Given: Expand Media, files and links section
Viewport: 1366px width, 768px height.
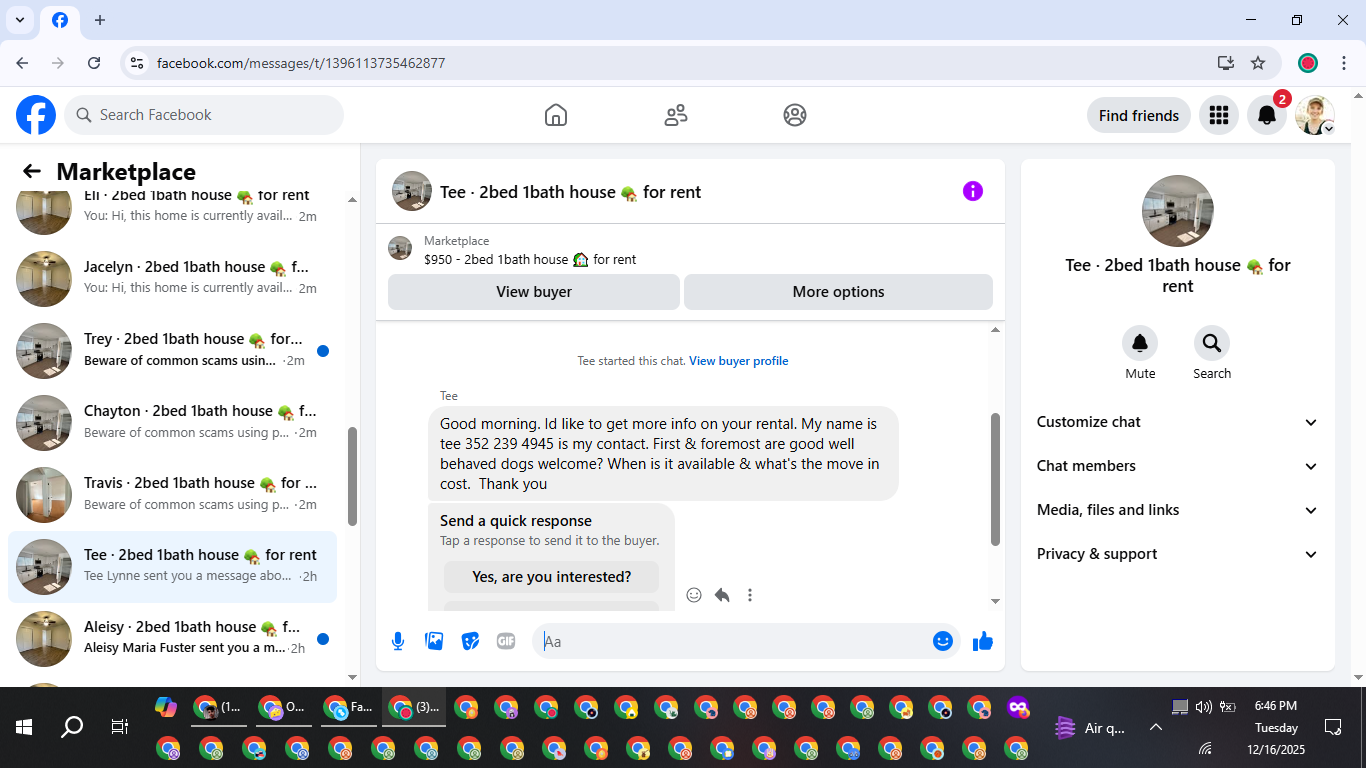Looking at the screenshot, I should point(1178,510).
